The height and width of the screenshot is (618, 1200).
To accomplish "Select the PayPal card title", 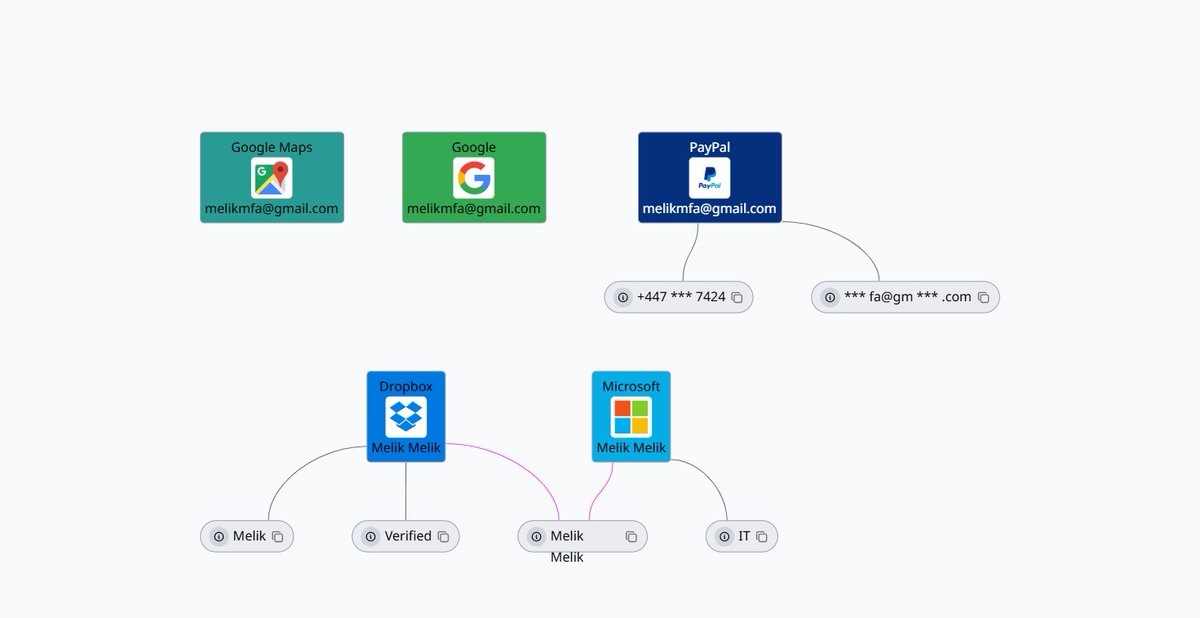I will [x=710, y=147].
